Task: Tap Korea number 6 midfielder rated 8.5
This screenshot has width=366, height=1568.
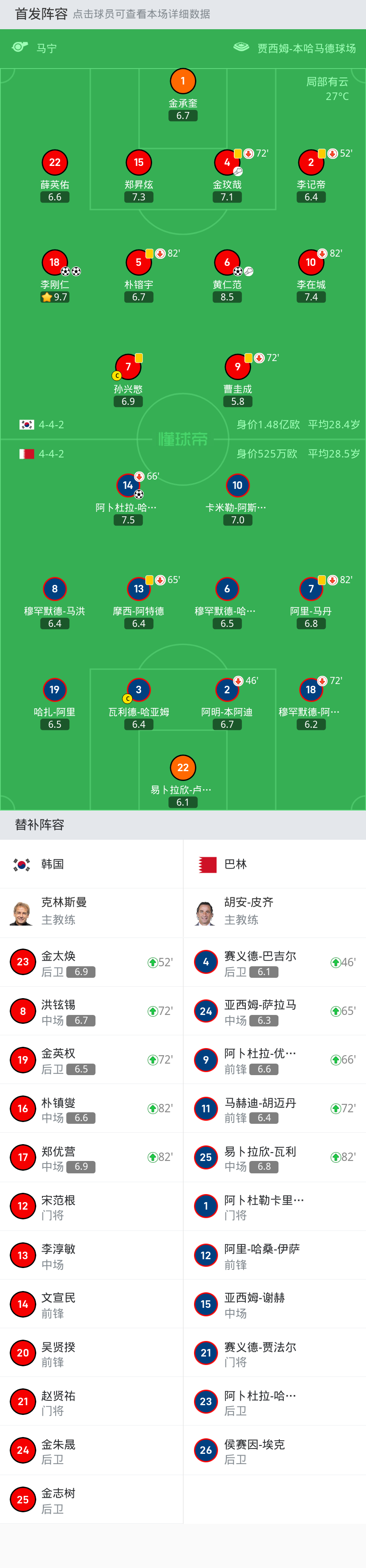Action: pyautogui.click(x=227, y=262)
